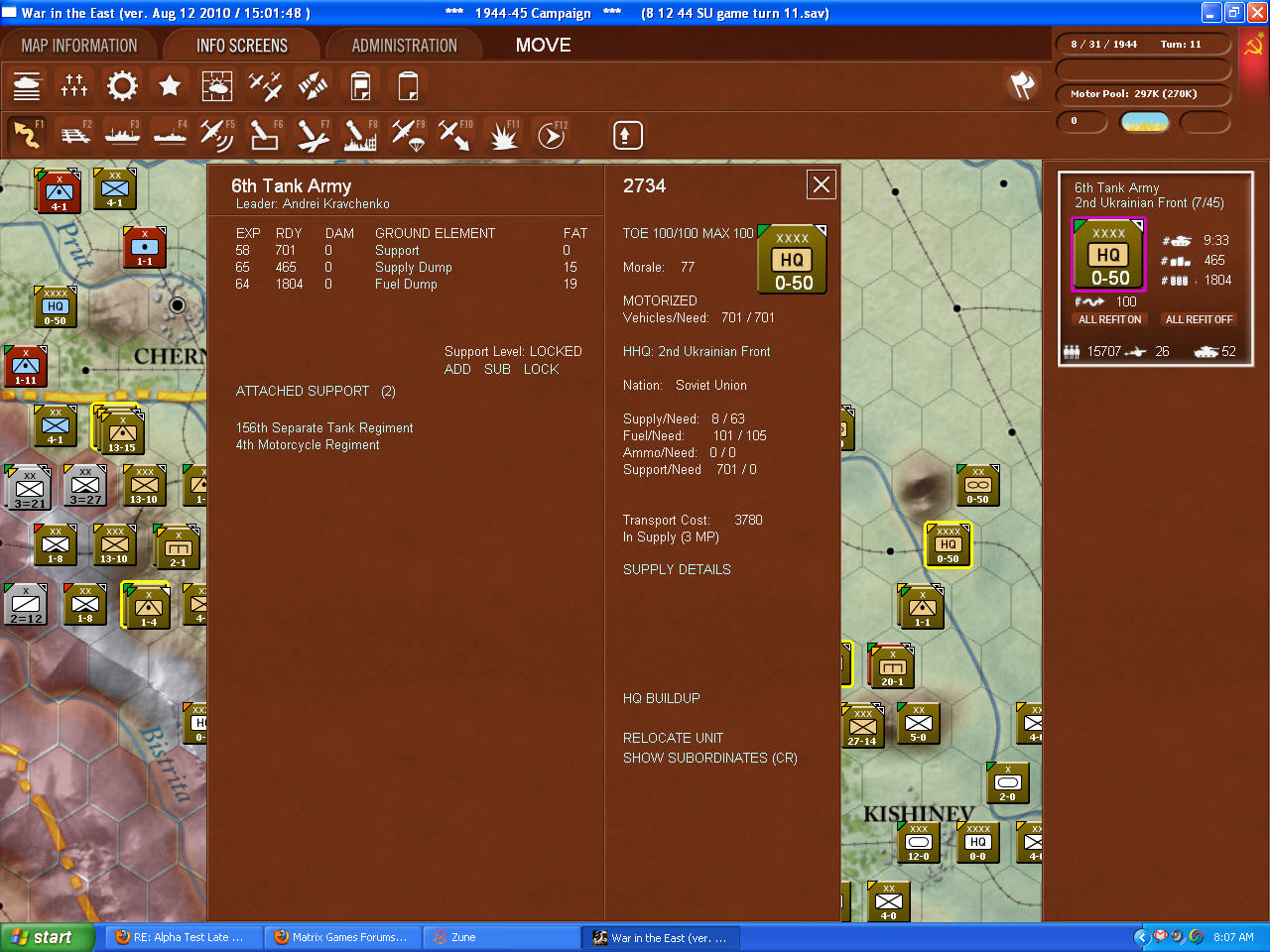The image size is (1270, 952).
Task: Select the 27-14 unit counter
Action: [862, 726]
